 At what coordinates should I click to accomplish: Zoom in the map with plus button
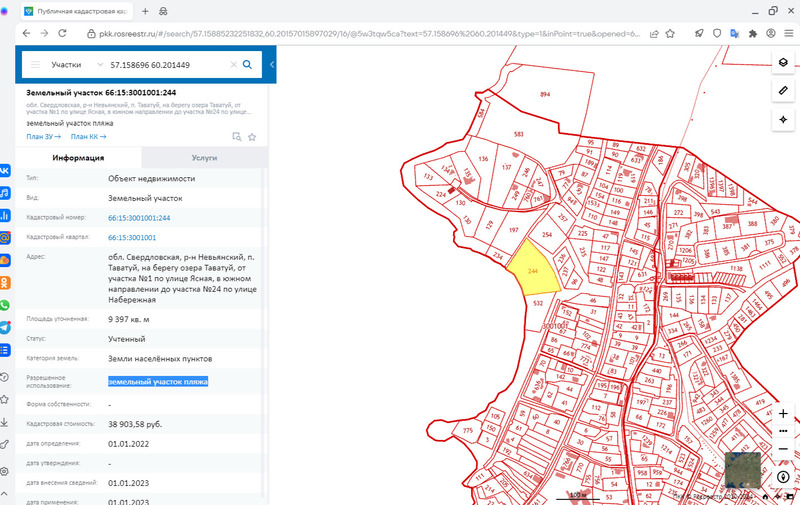coord(783,414)
